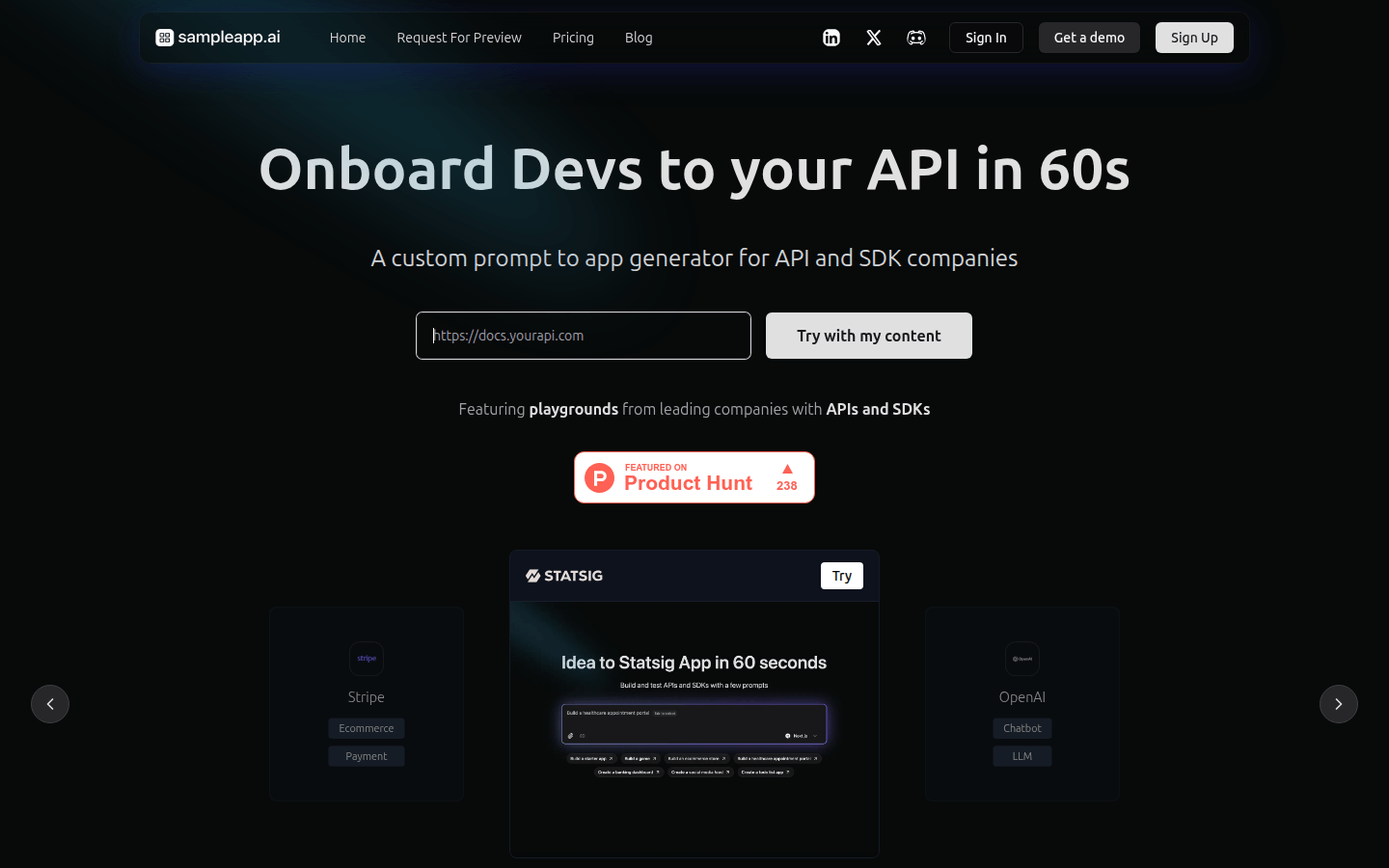1389x868 pixels.
Task: Click the Sign In button
Action: 986,38
